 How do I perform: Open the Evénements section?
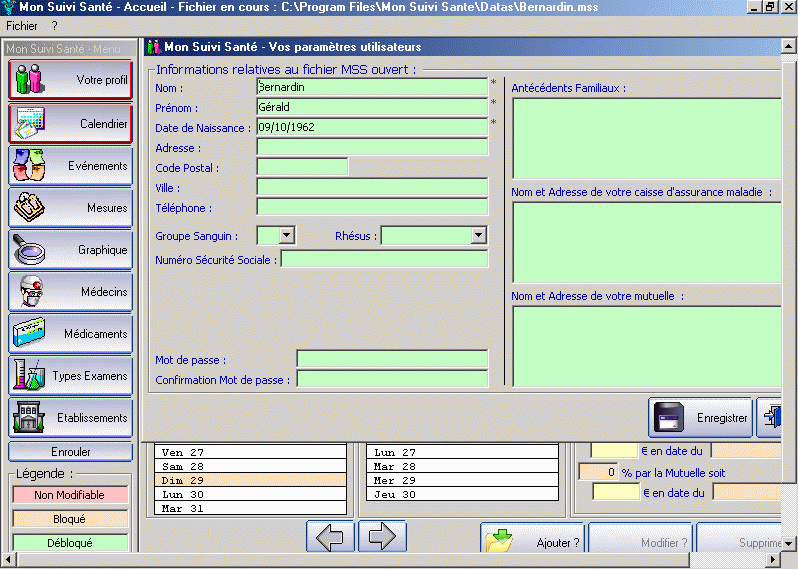coord(71,166)
